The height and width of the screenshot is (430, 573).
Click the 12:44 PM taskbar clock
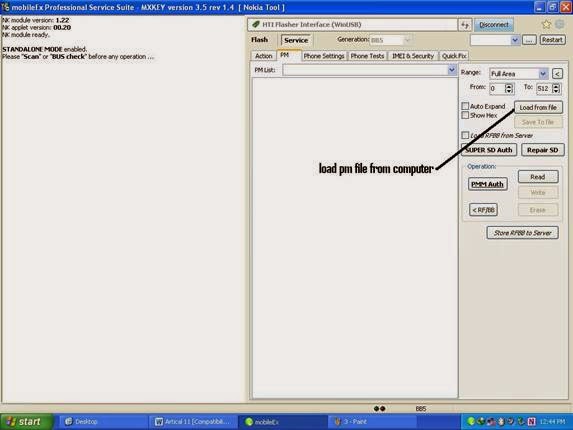point(552,422)
